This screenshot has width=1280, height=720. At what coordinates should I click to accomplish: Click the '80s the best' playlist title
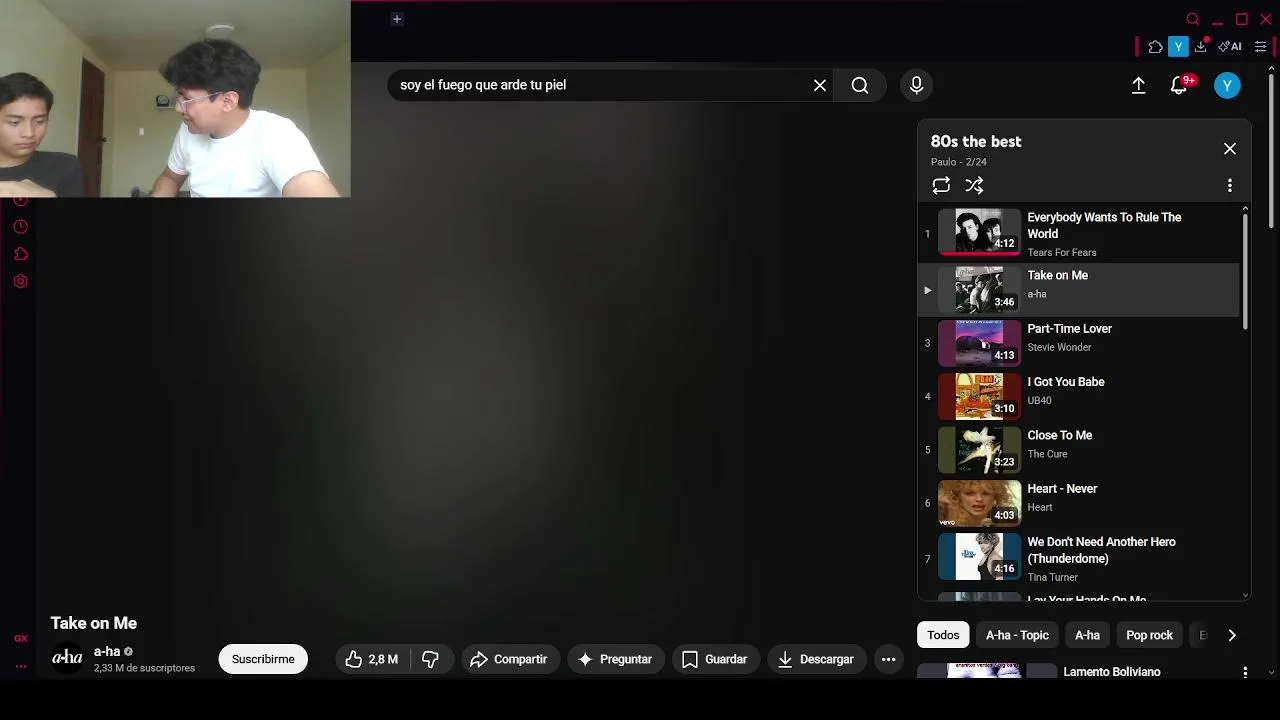[x=976, y=142]
